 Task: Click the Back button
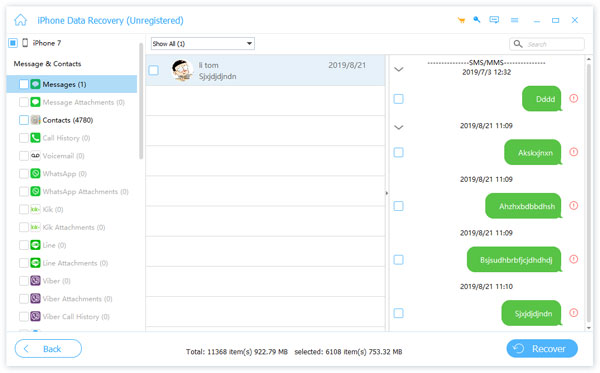coord(48,349)
